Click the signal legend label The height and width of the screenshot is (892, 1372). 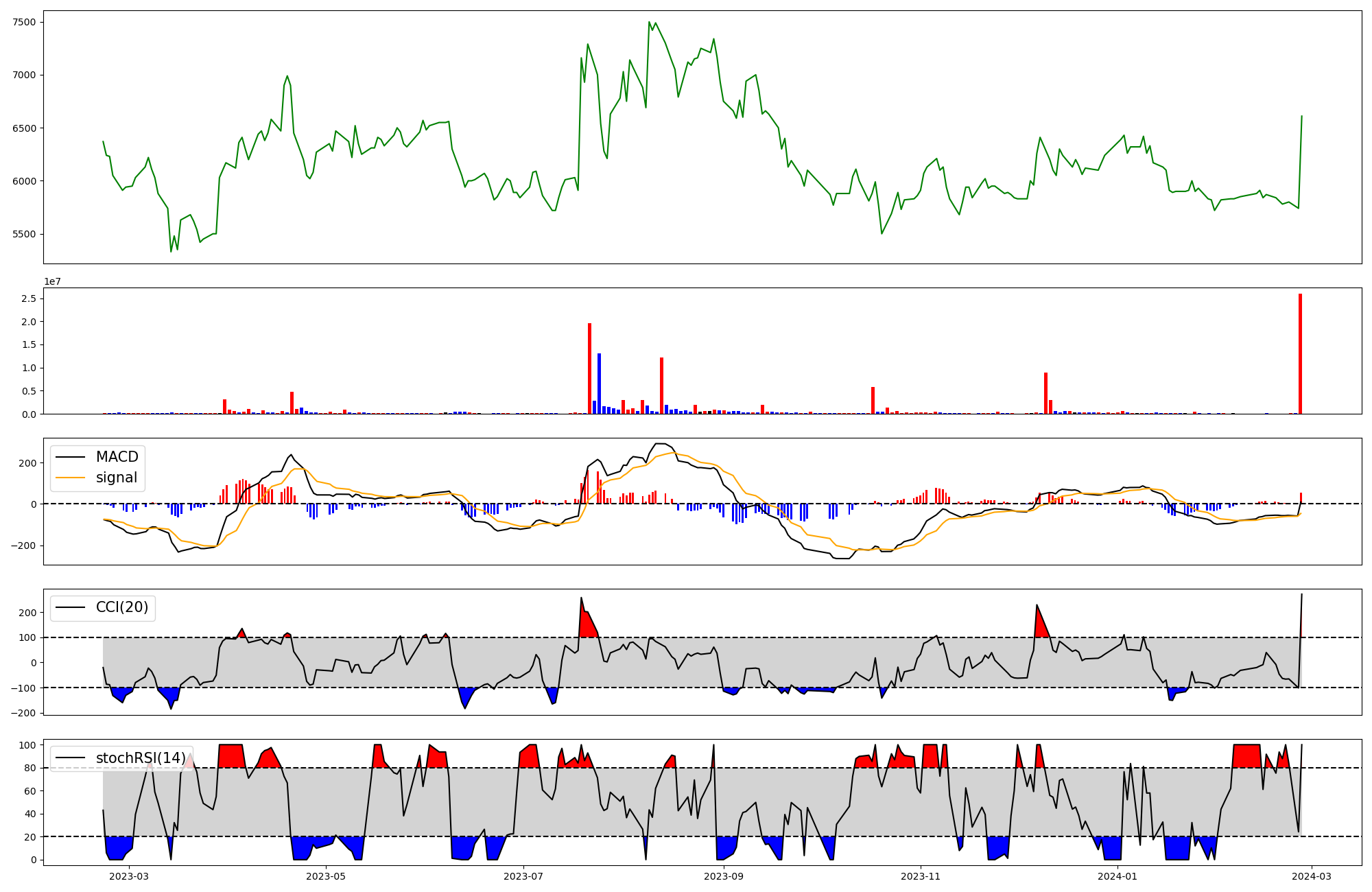tap(117, 478)
